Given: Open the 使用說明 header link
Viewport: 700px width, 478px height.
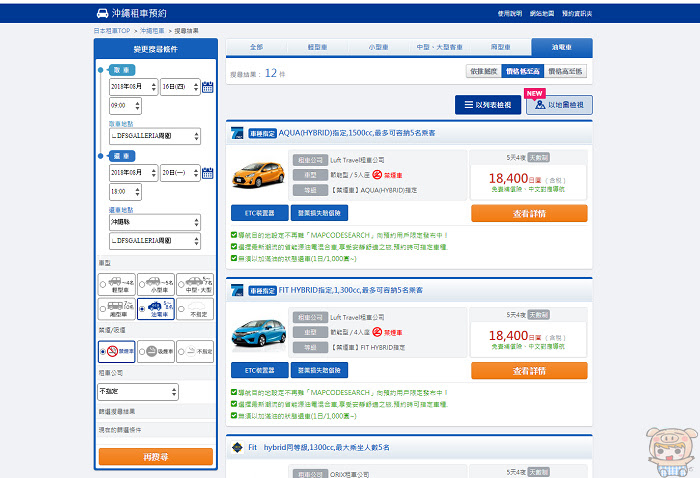Looking at the screenshot, I should [510, 13].
